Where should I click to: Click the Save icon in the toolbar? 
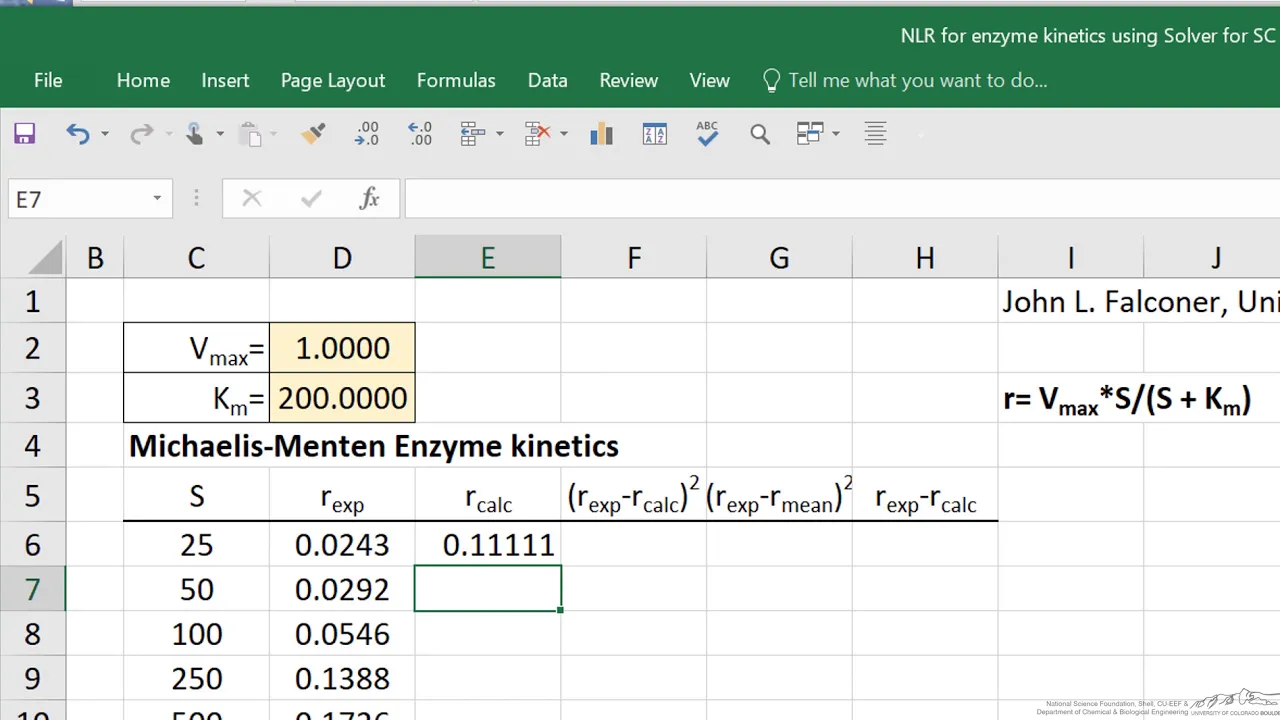tap(24, 134)
